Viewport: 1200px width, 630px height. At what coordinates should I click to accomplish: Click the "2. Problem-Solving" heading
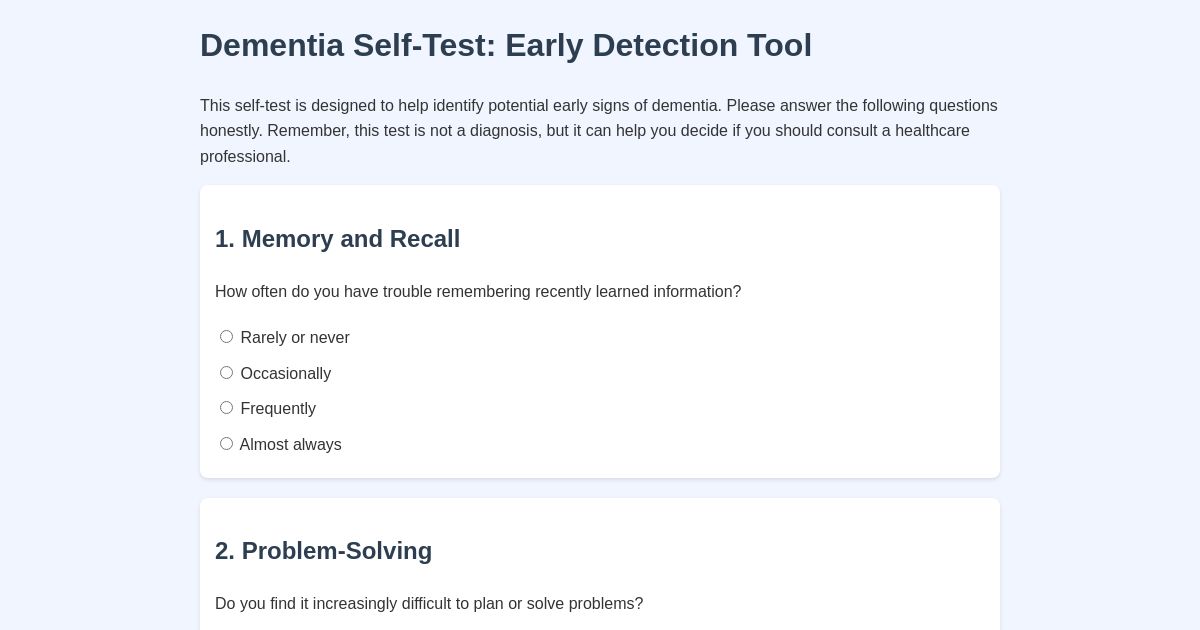[x=323, y=551]
